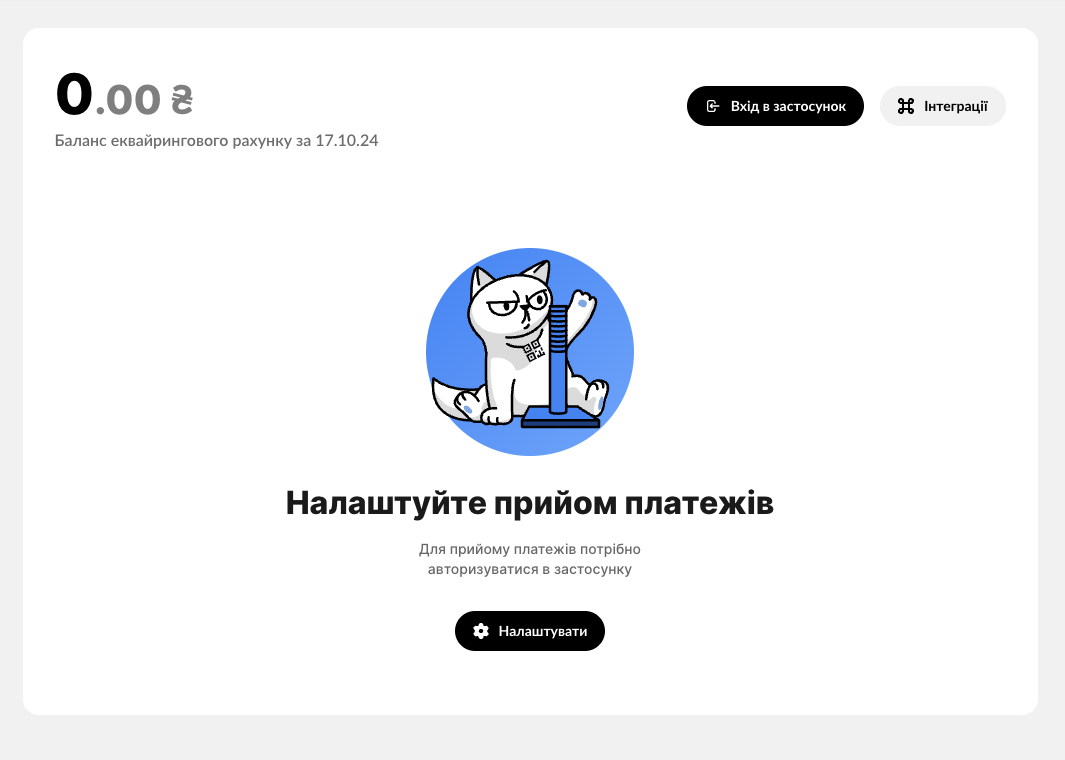Click the blue scratching post

pyautogui.click(x=558, y=359)
